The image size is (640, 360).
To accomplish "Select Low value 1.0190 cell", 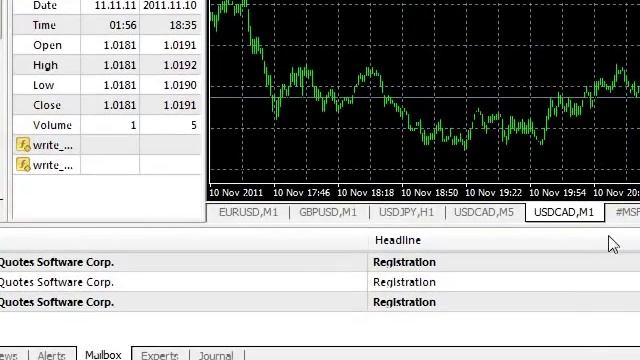I will (x=170, y=85).
